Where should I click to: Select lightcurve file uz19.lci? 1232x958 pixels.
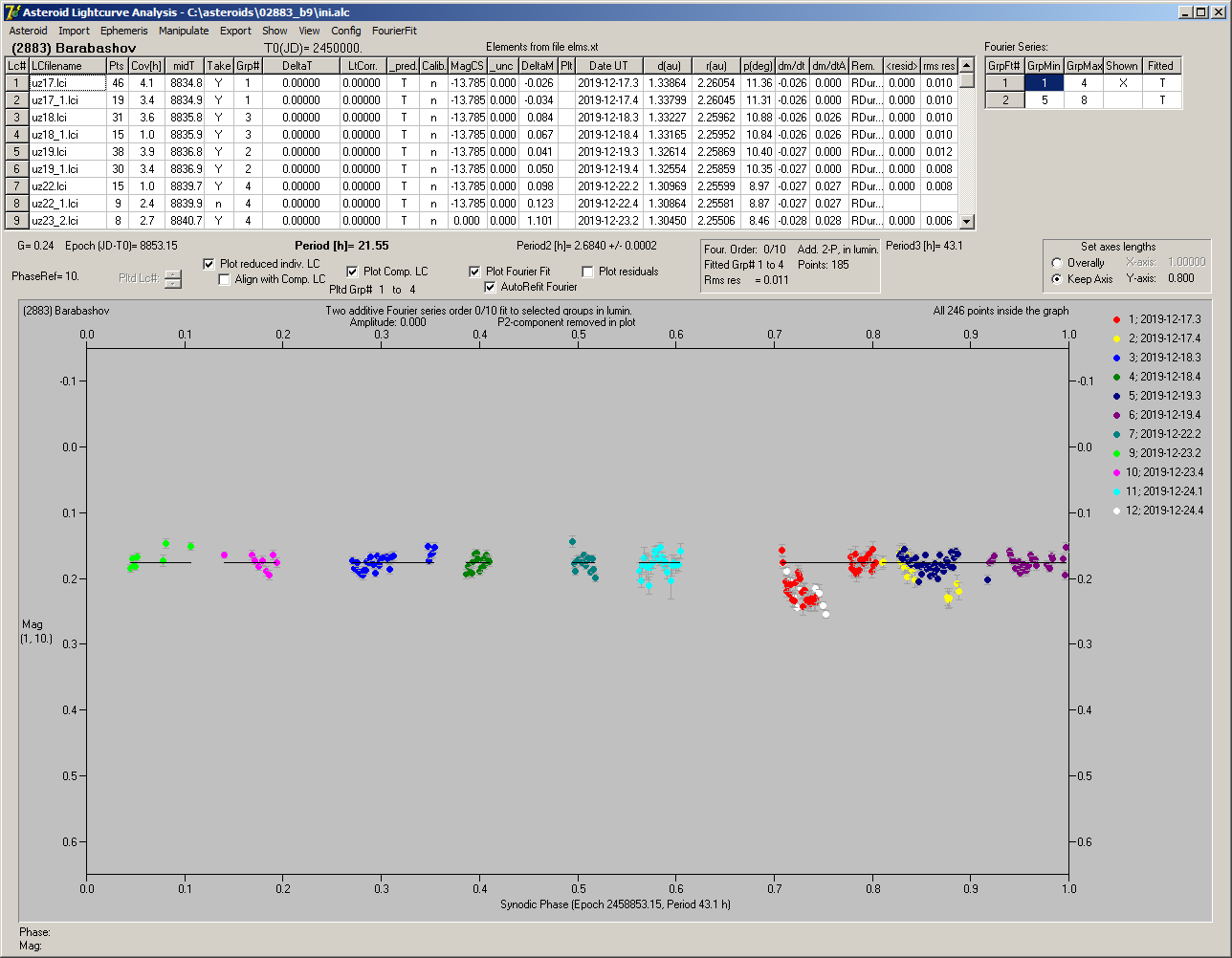(67, 152)
